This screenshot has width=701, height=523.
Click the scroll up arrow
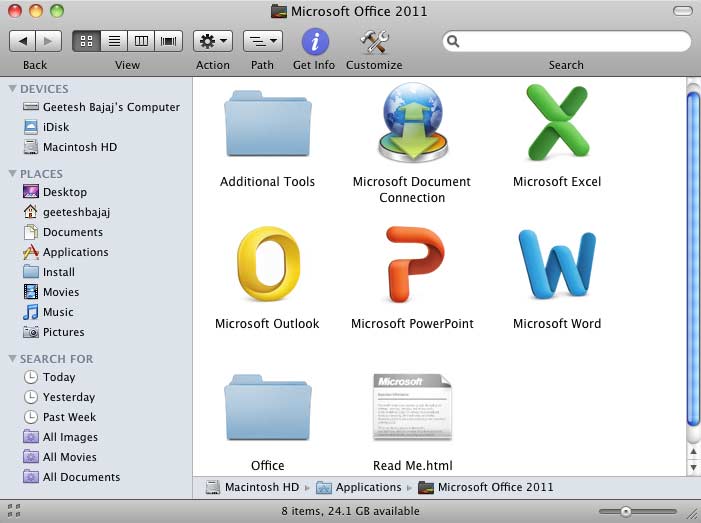pyautogui.click(x=693, y=452)
